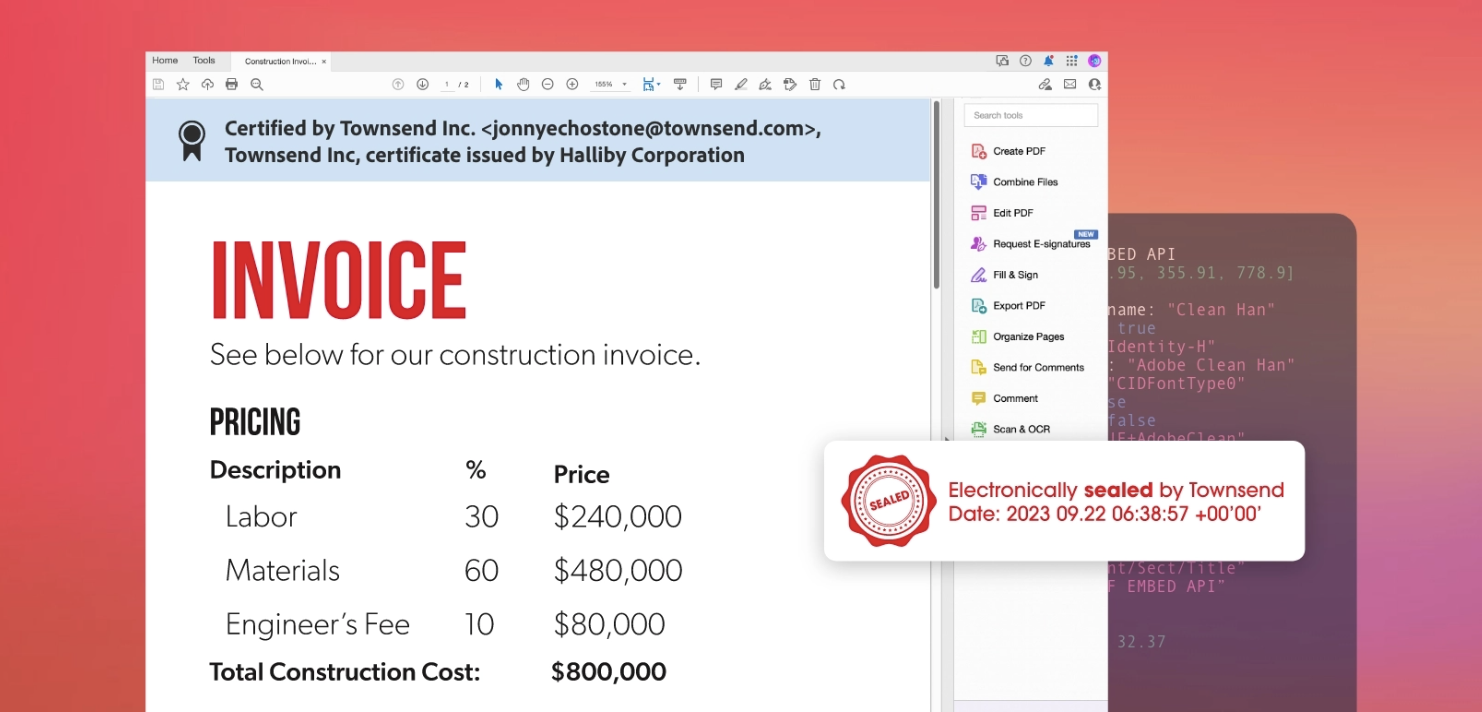1482x712 pixels.
Task: Collapse the right tools pane arrow
Action: tap(945, 438)
